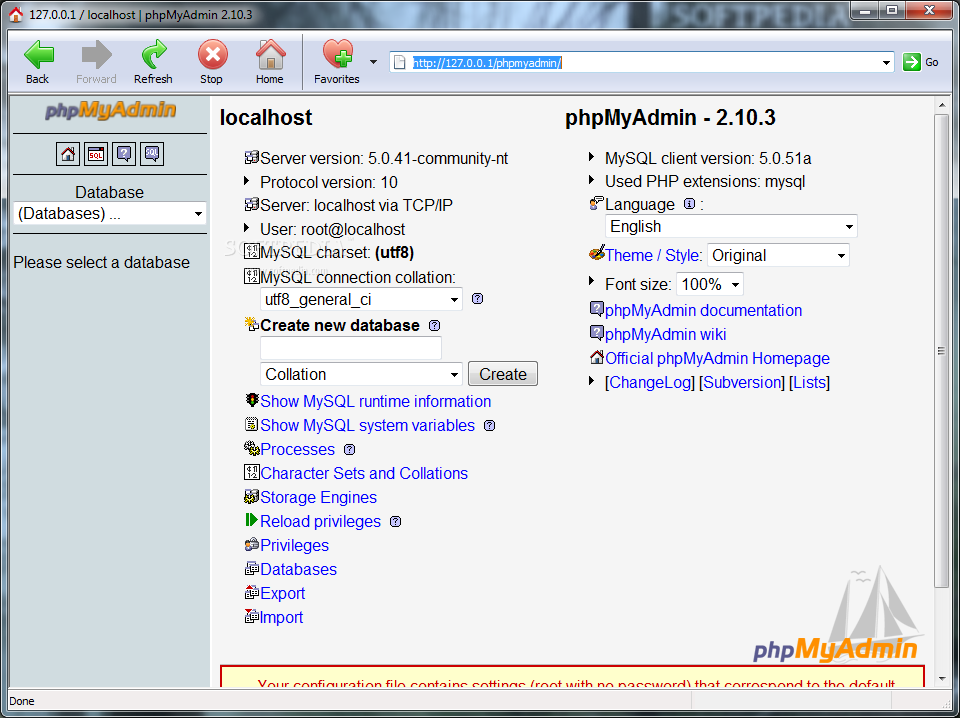Open the Import link
960x718 pixels.
tap(282, 617)
